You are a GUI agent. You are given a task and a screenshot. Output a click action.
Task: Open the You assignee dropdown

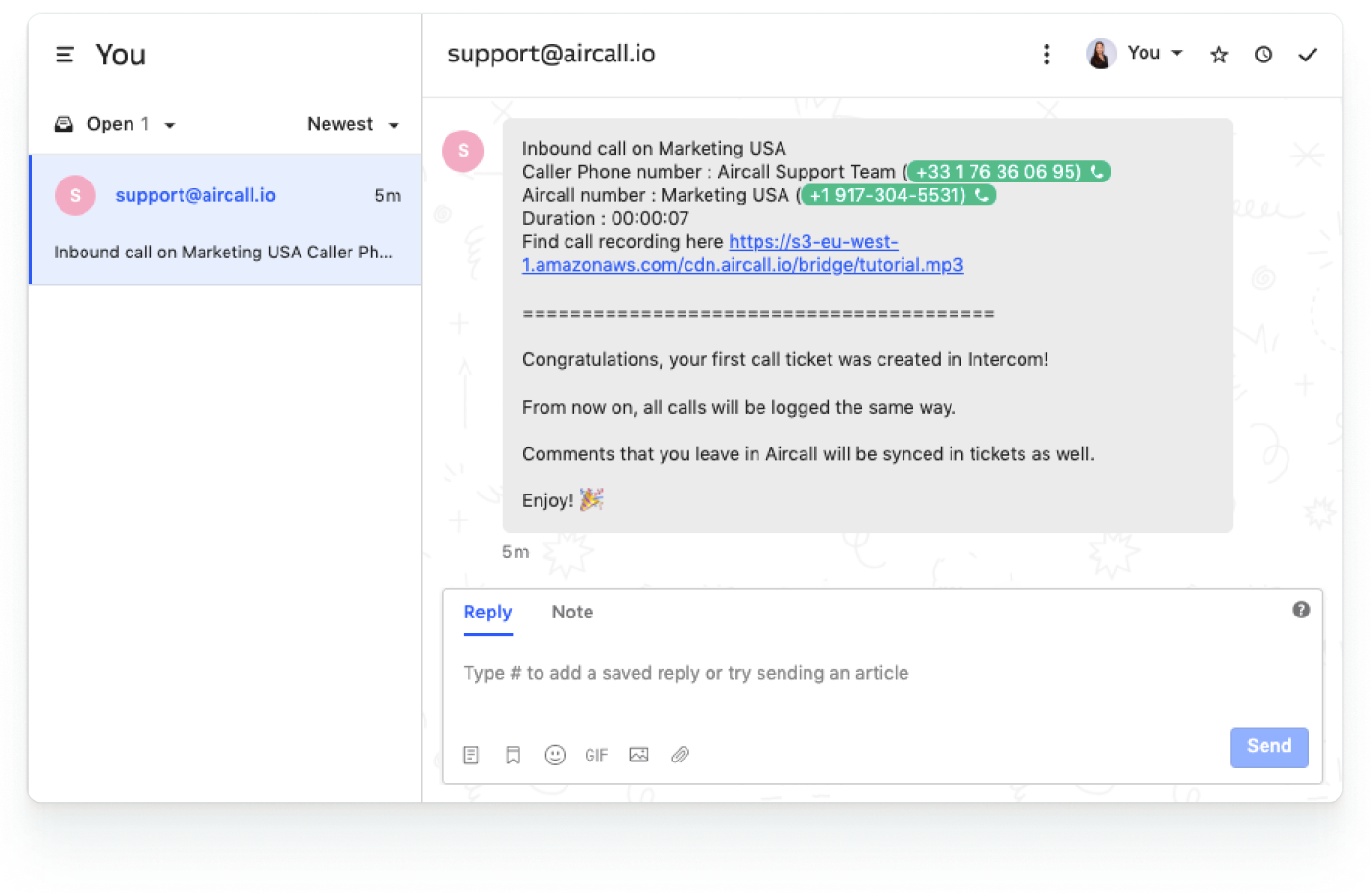click(1155, 53)
